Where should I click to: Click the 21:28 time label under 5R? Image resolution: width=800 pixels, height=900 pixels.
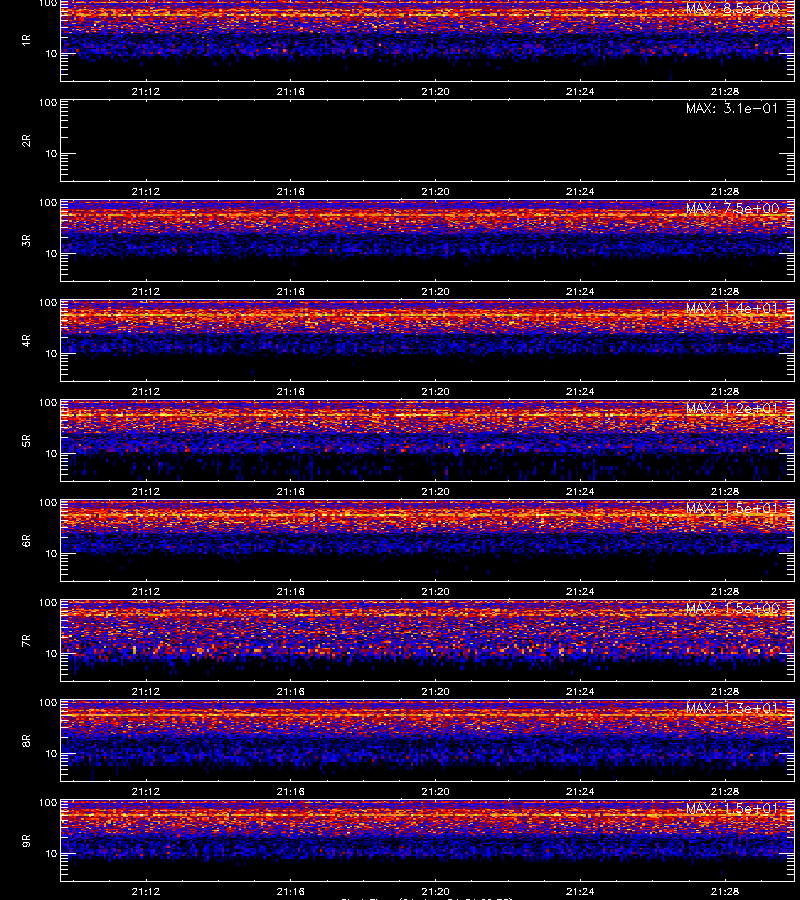tap(725, 492)
